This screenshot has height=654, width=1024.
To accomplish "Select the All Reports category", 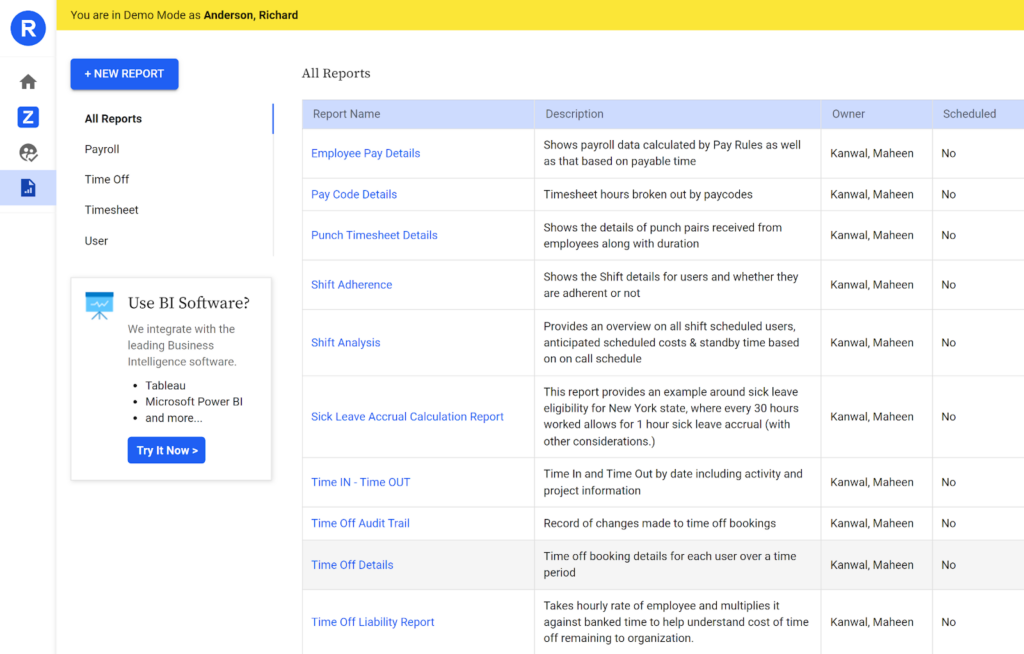I will coord(113,119).
